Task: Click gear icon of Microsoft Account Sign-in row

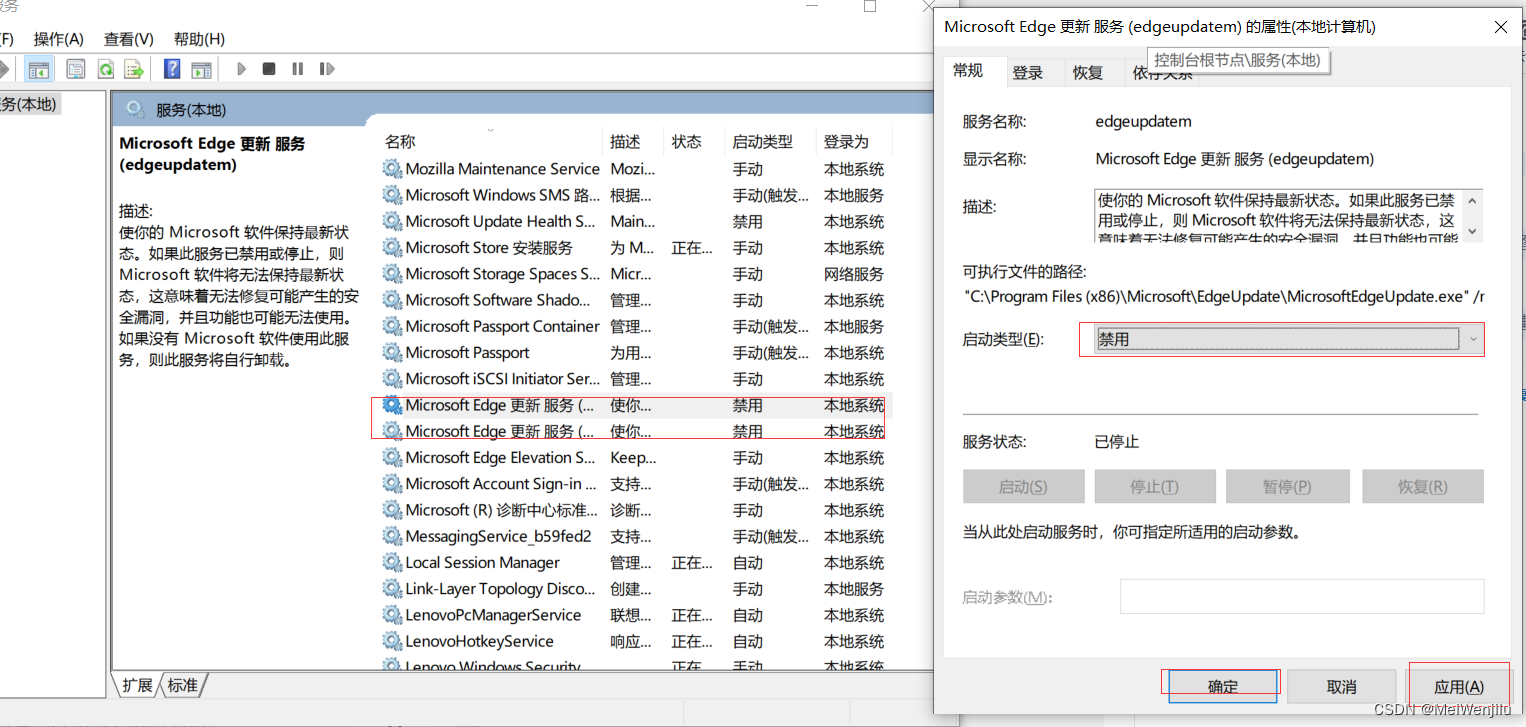Action: click(392, 484)
